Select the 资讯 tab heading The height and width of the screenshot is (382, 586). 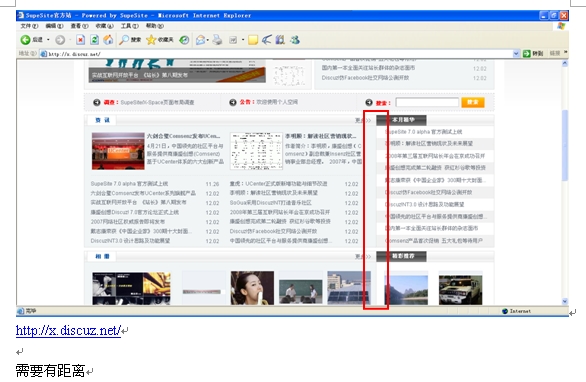pyautogui.click(x=102, y=120)
